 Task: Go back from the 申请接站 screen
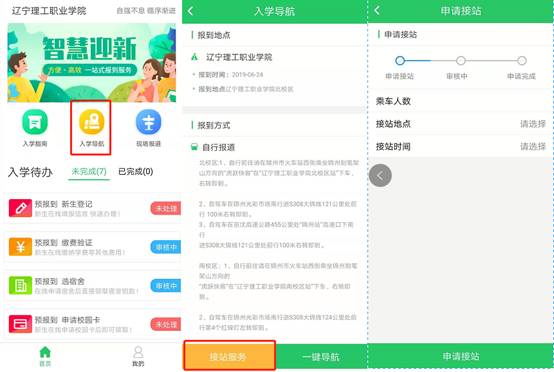377,11
